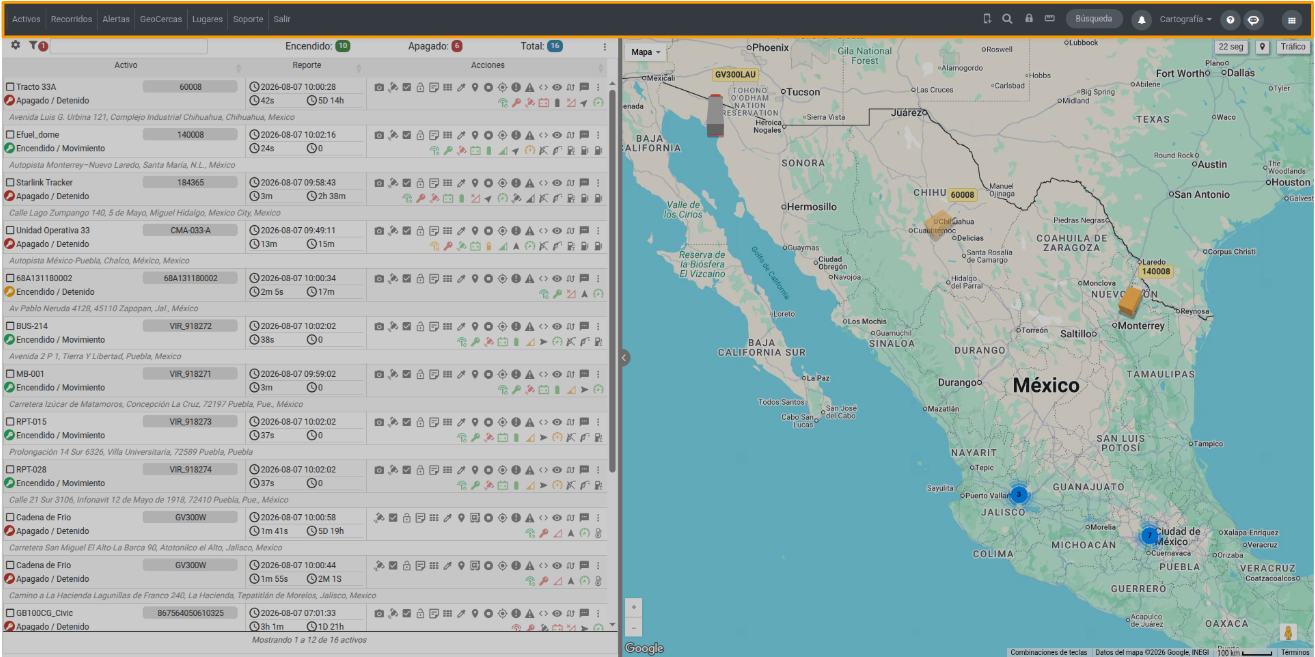Click the asset search input field

click(129, 46)
